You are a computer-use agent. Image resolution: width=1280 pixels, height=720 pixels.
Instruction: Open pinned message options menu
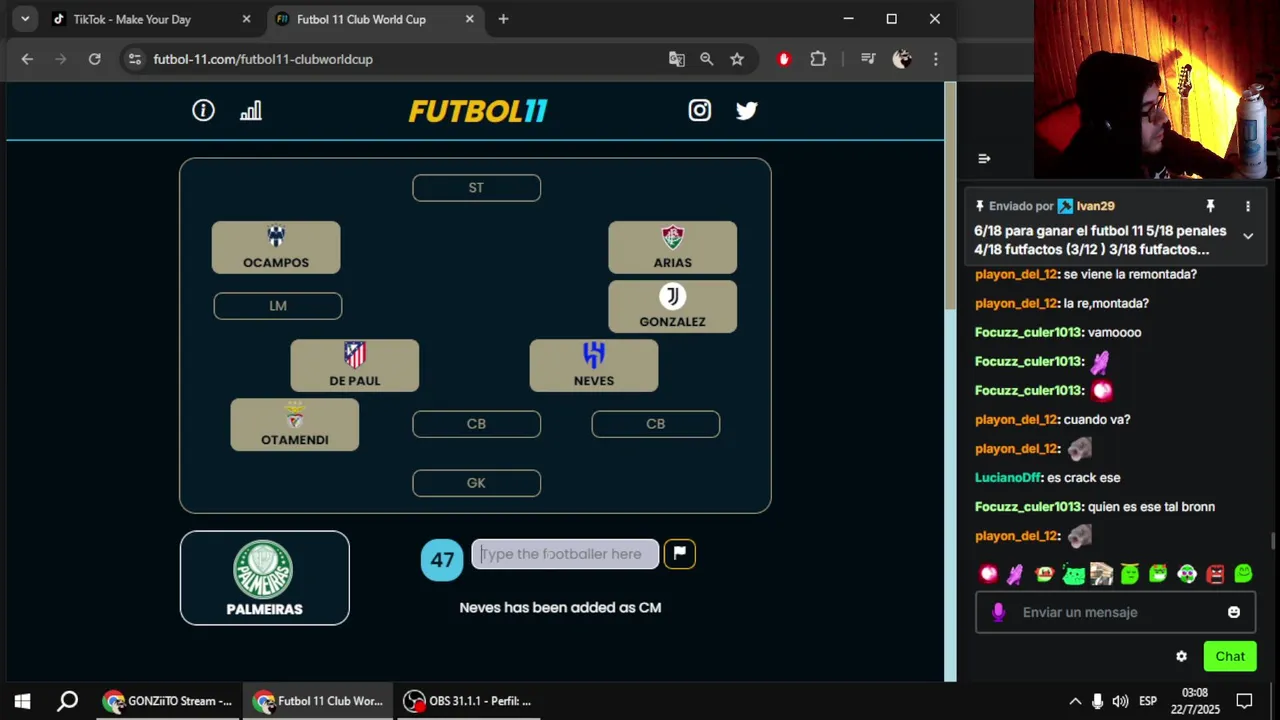[x=1247, y=206]
